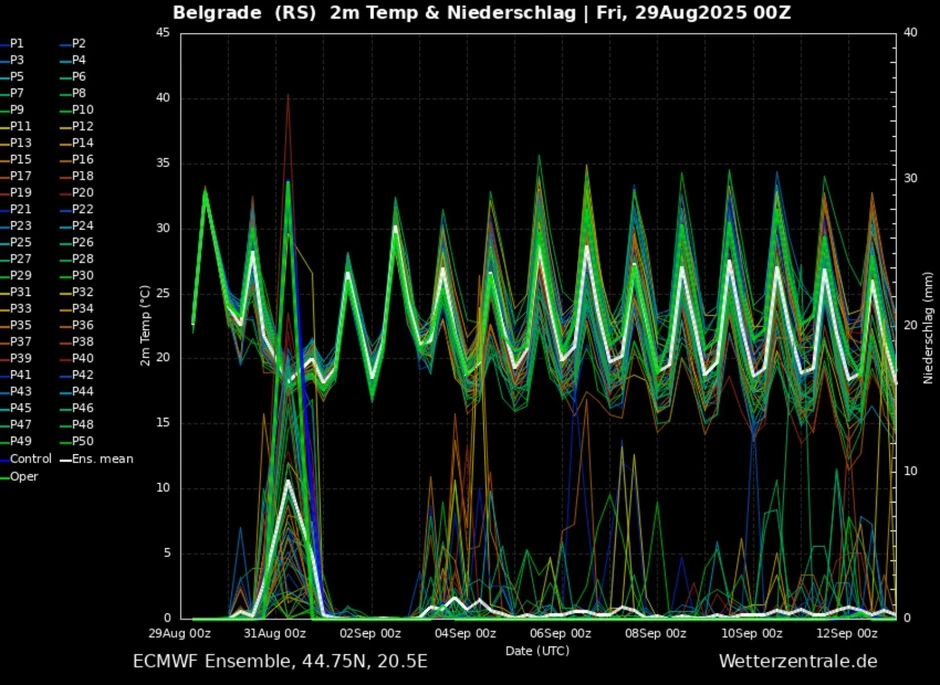Click the Oper run legend marker
The height and width of the screenshot is (685, 940).
[x=6, y=475]
